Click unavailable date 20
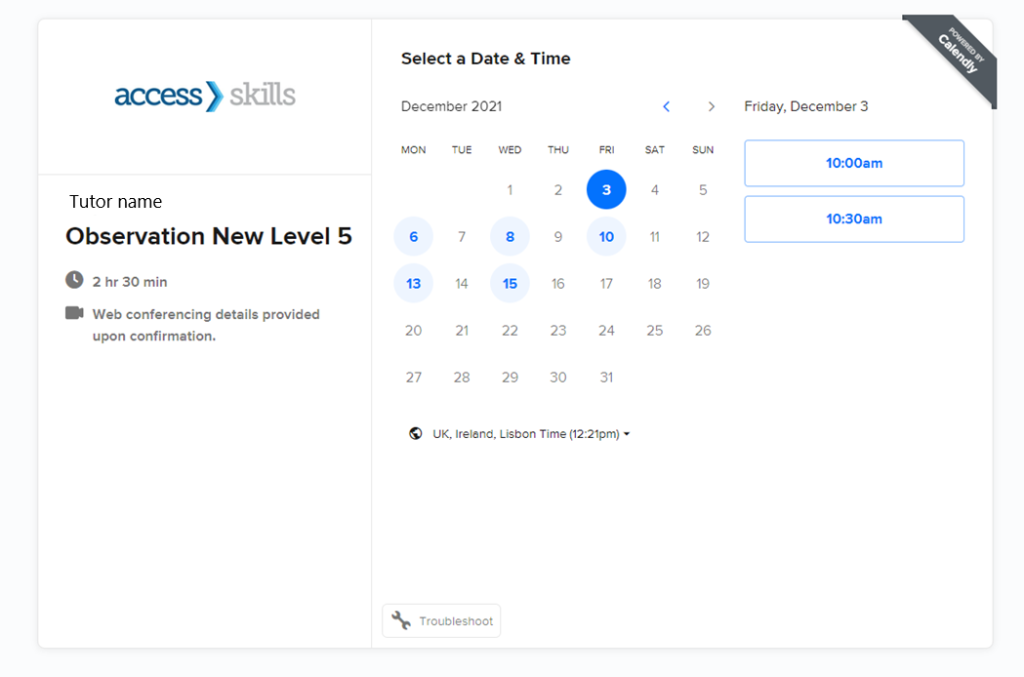The image size is (1024, 677). (413, 331)
